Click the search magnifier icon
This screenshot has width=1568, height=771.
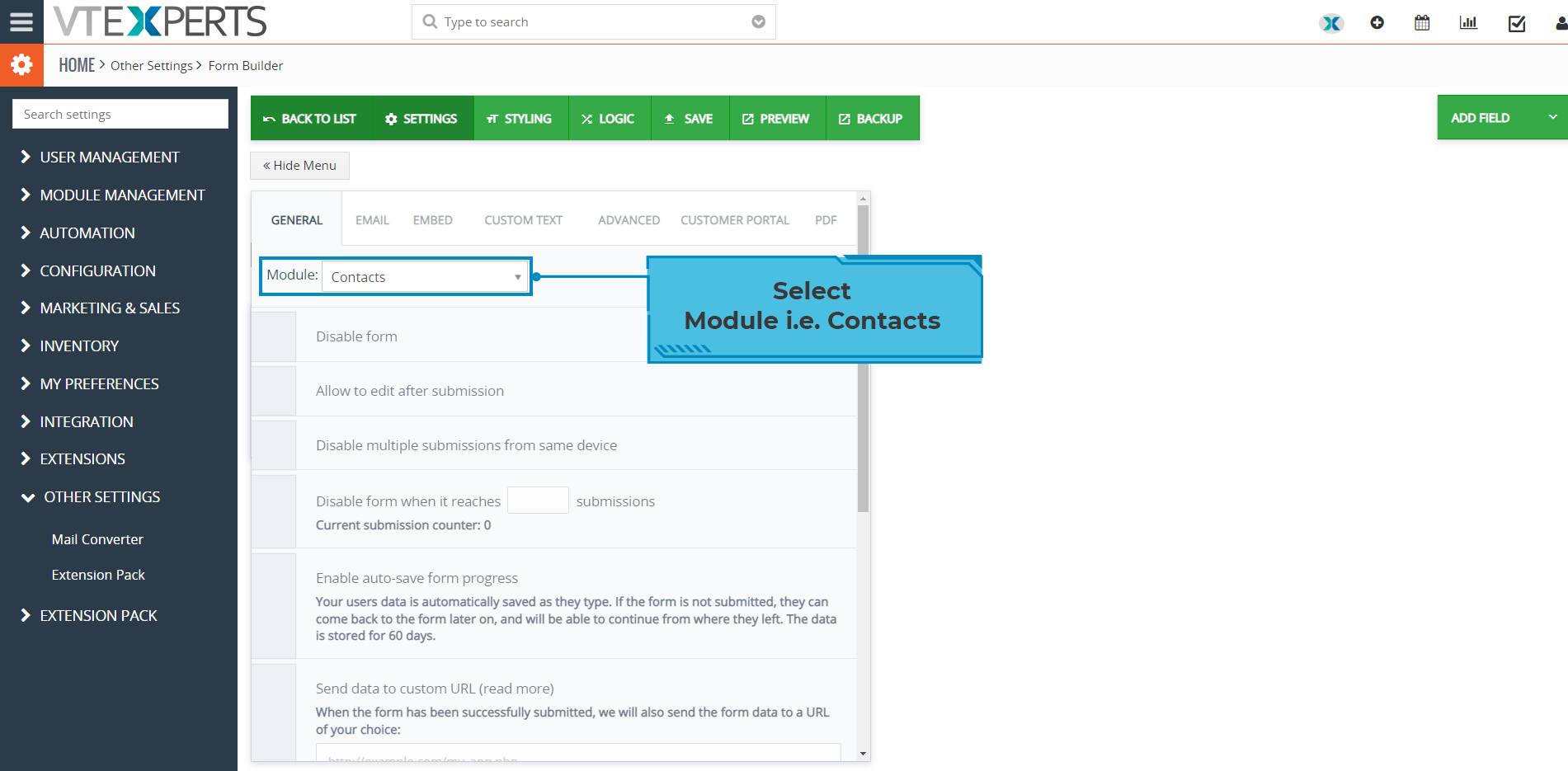click(x=430, y=21)
